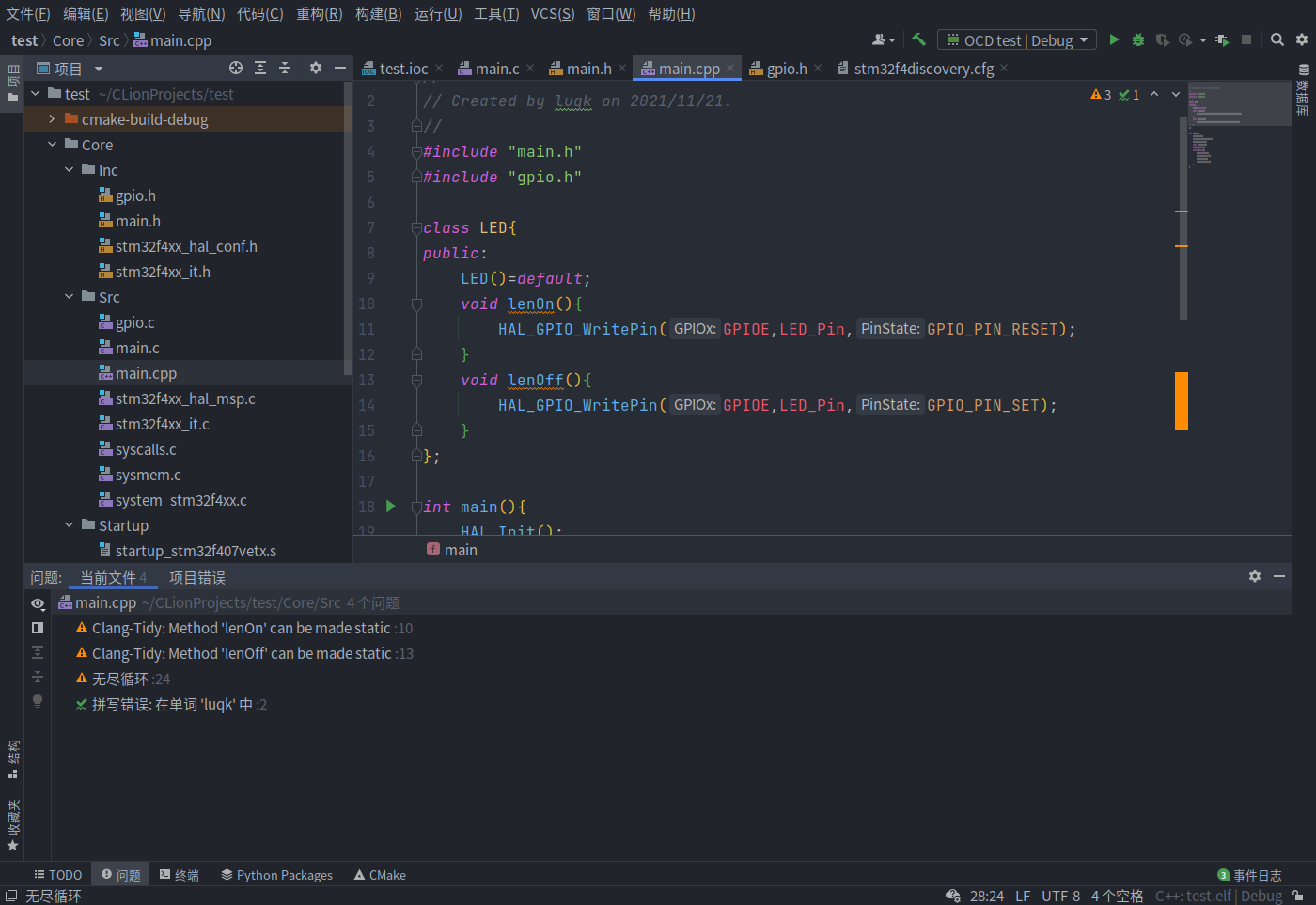The image size is (1316, 905).
Task: Open the 收藏 favorites sidebar icon
Action: (x=12, y=819)
